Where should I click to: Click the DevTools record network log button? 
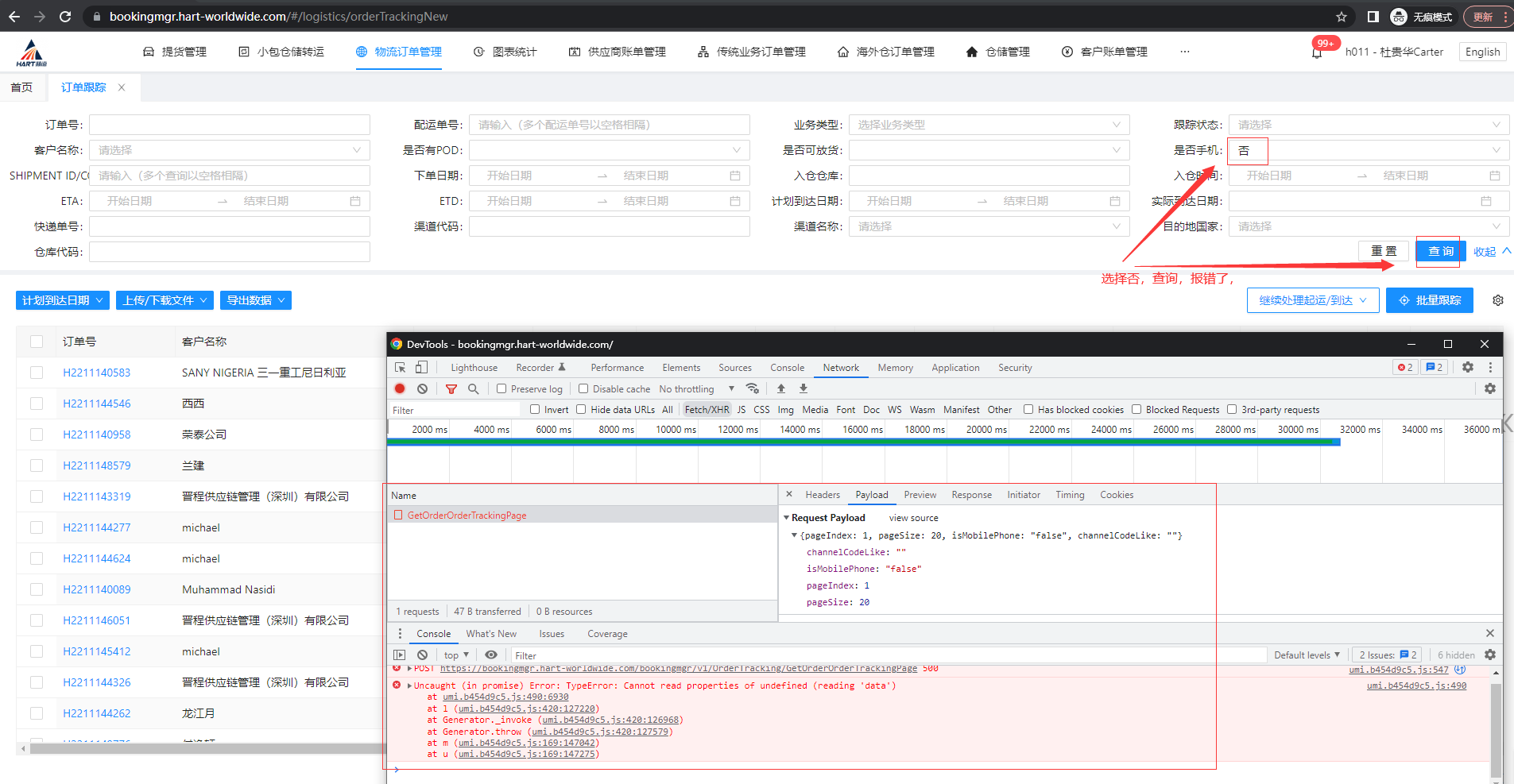400,388
